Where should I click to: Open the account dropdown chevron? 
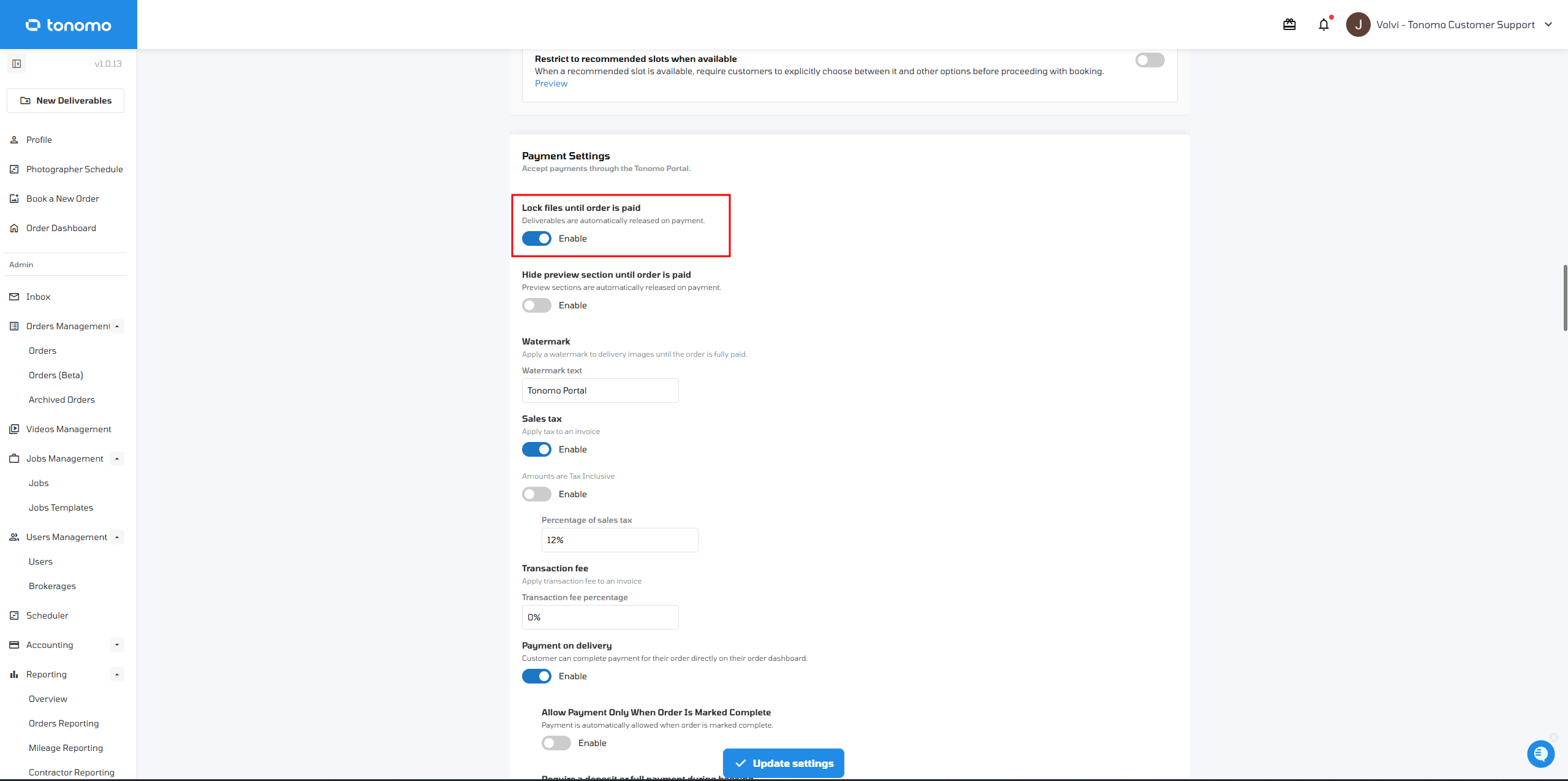(1548, 25)
